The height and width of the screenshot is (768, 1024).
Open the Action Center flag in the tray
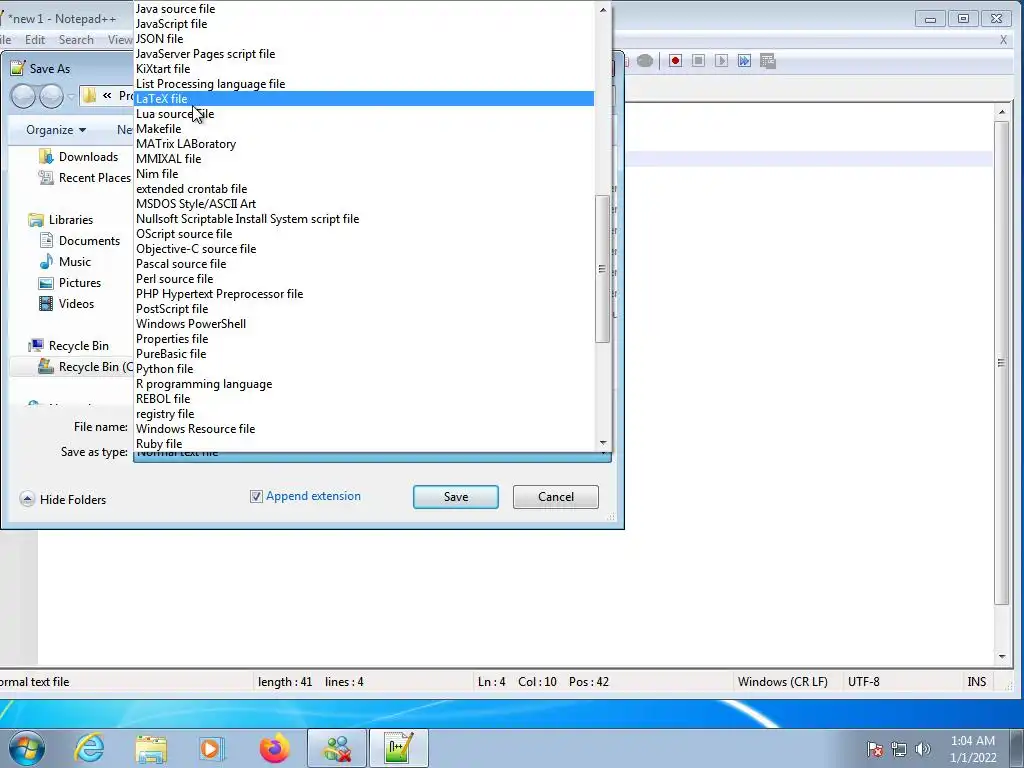(874, 749)
